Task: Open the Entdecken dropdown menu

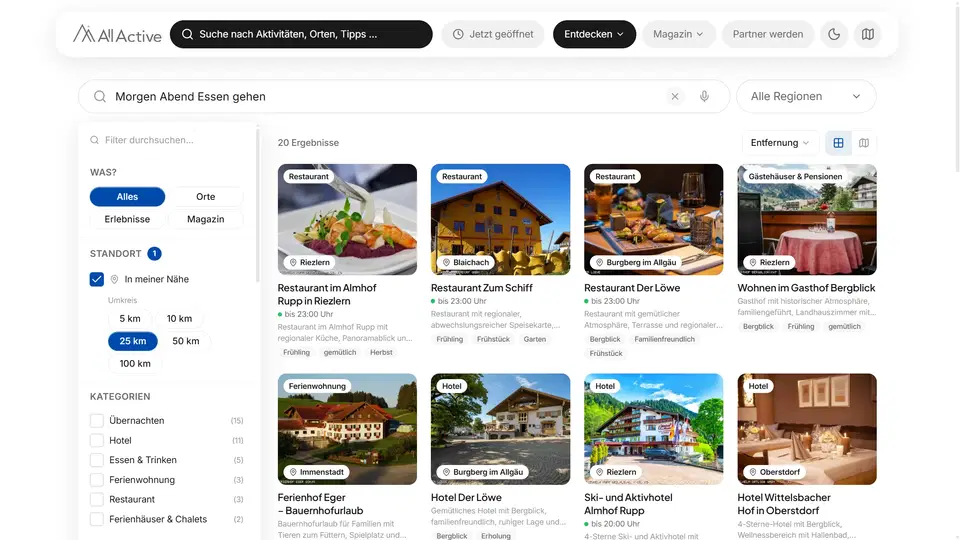Action: 594,34
